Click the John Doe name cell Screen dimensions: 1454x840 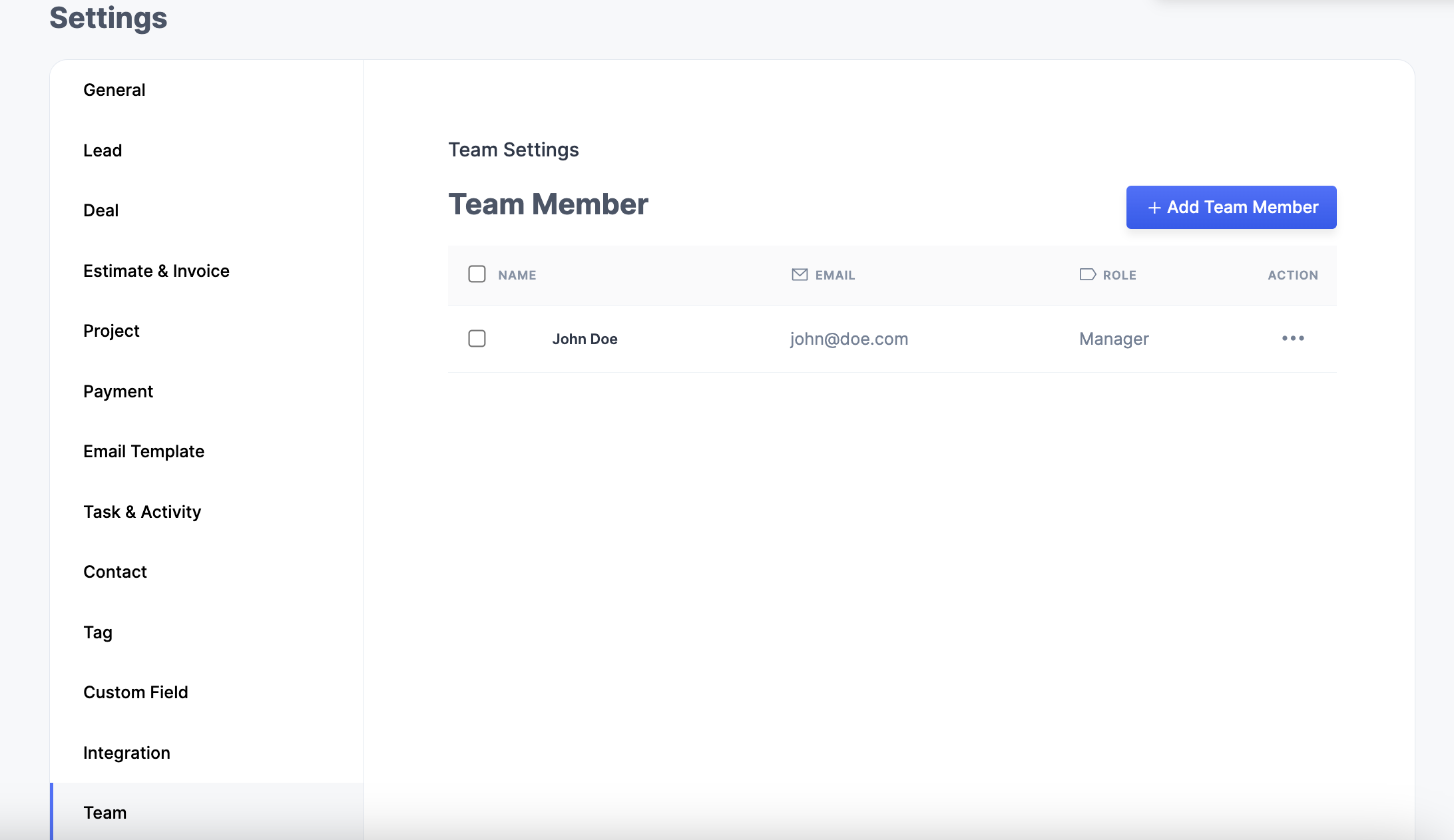[x=585, y=339]
